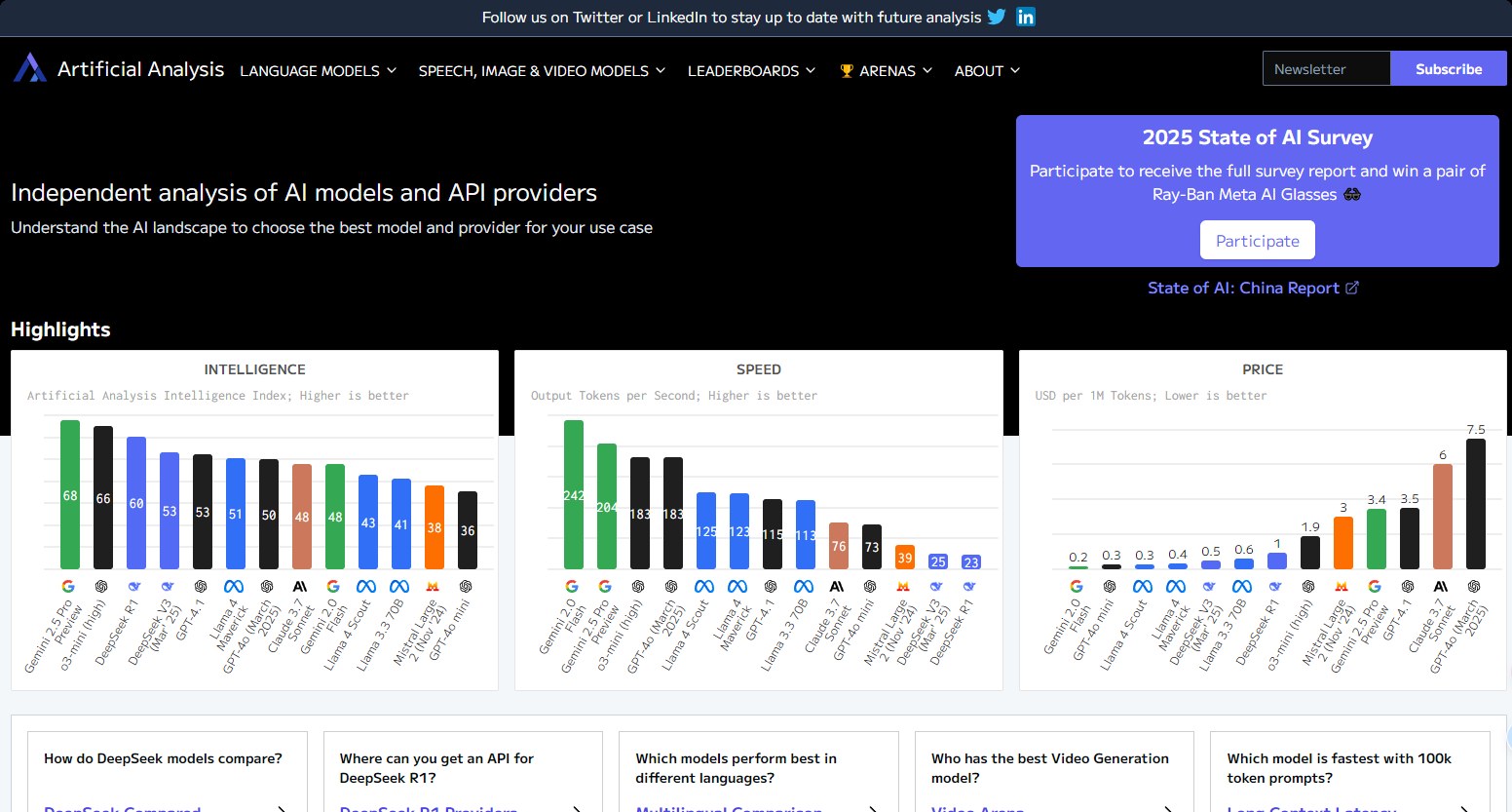Open the Arenas dropdown chevron
This screenshot has height=812, width=1512.
(927, 70)
